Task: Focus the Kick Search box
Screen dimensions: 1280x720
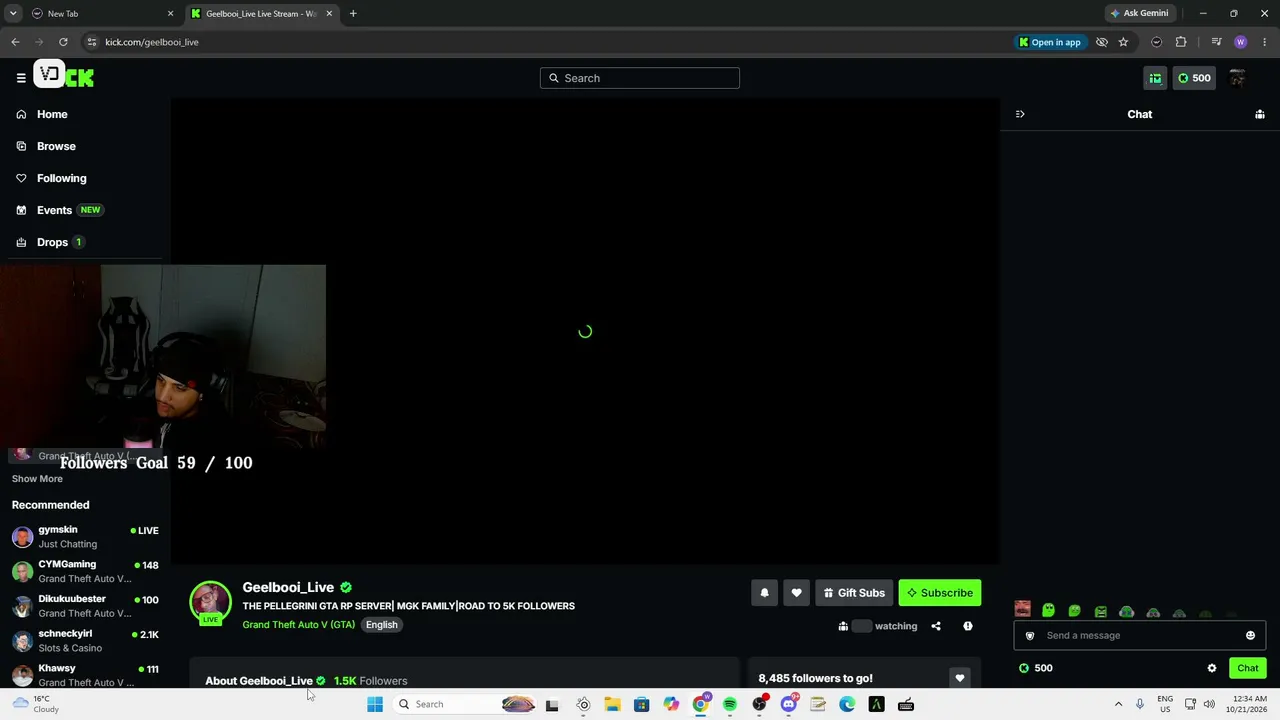Action: 640,78
